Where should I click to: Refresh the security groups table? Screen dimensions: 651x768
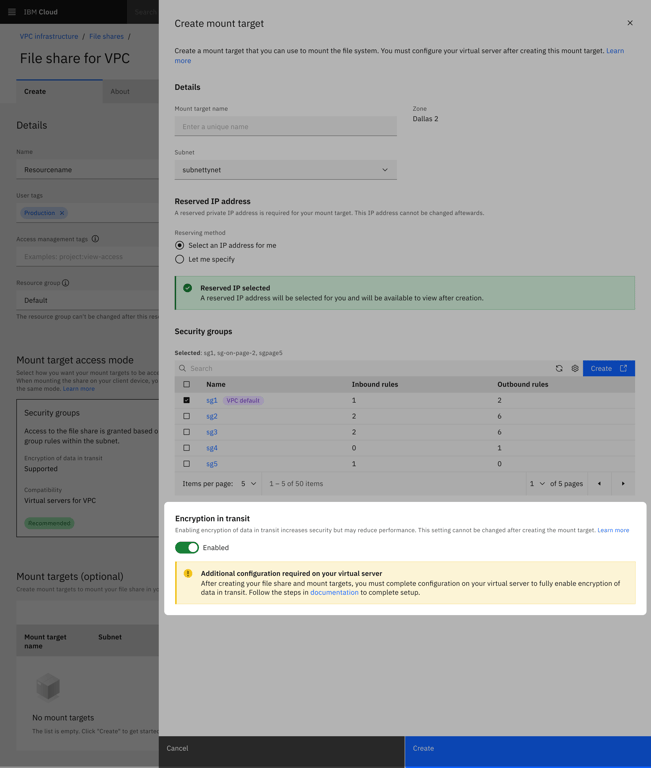tap(559, 368)
